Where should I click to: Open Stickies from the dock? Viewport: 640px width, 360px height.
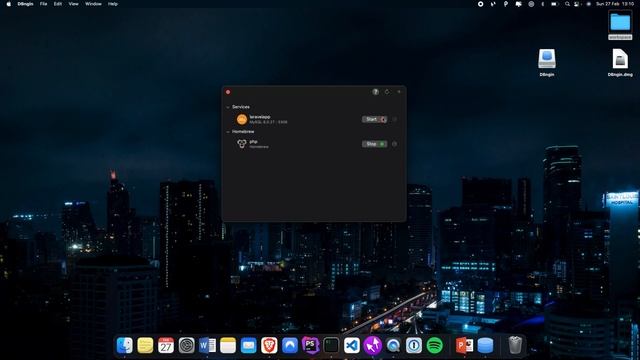pyautogui.click(x=145, y=346)
